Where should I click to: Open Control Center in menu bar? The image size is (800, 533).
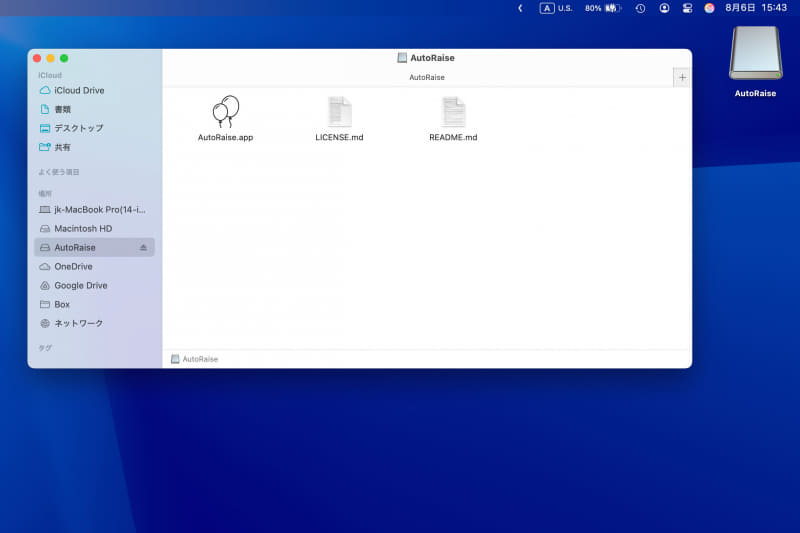click(x=687, y=8)
